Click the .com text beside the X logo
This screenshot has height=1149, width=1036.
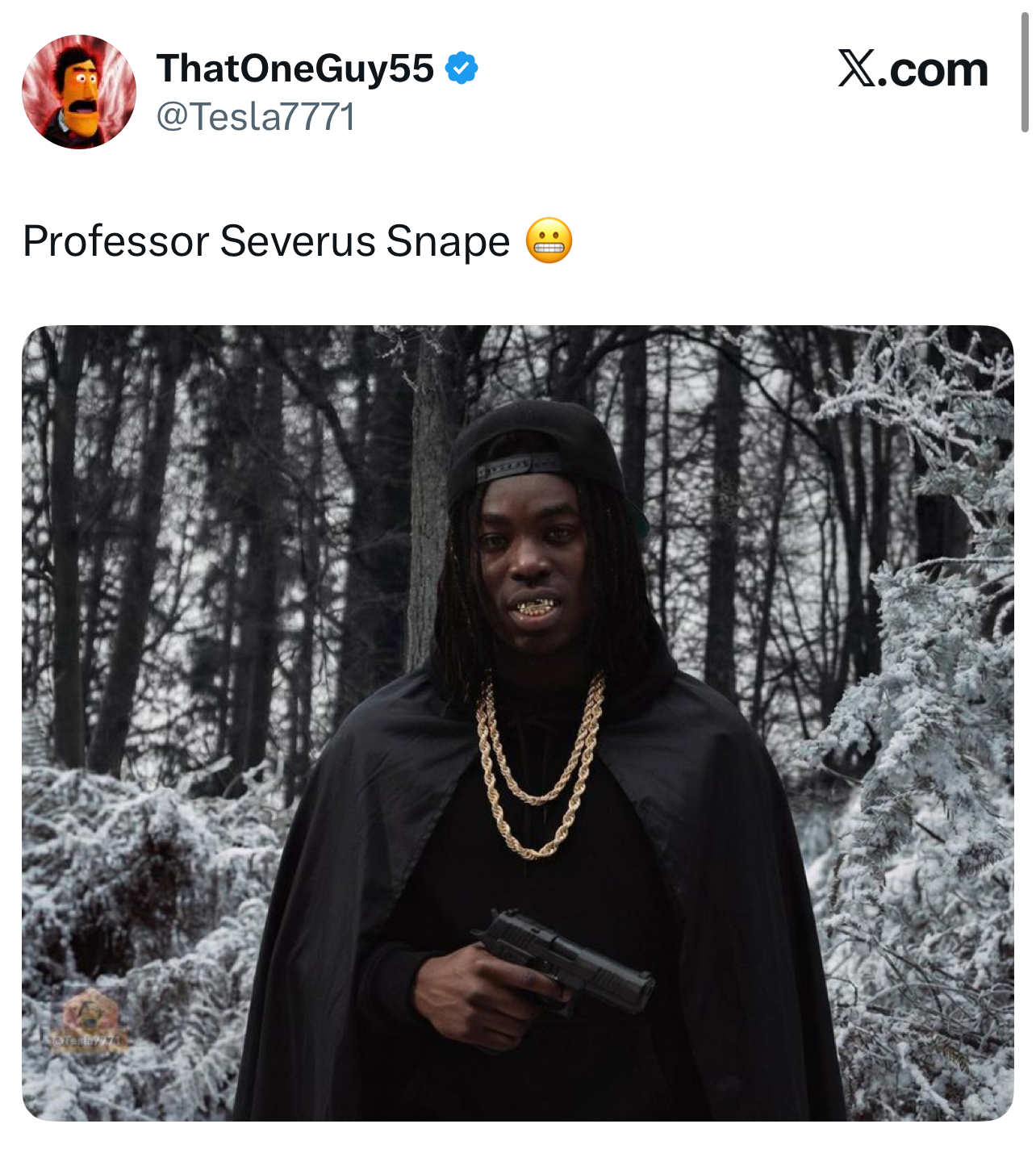coord(933,69)
